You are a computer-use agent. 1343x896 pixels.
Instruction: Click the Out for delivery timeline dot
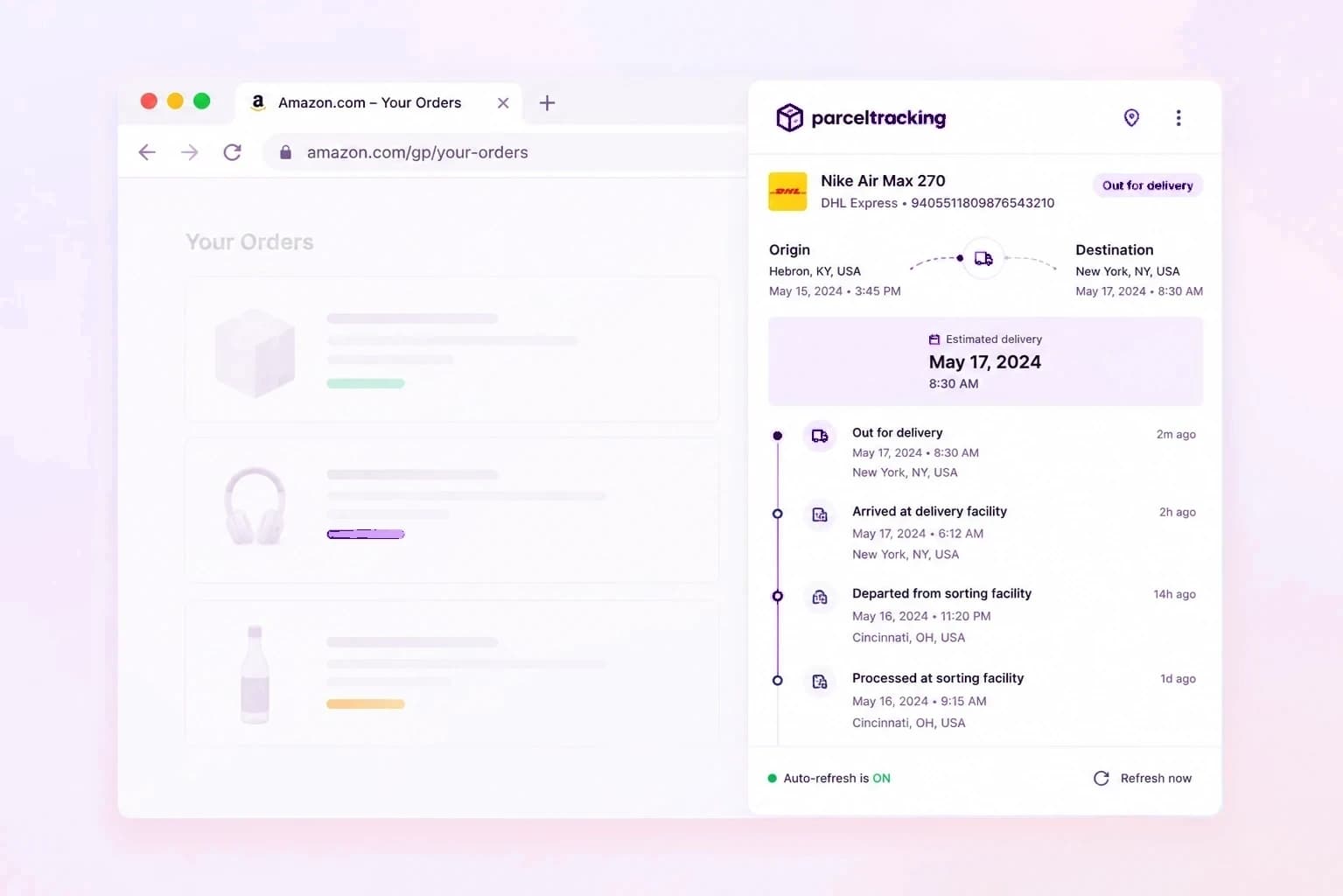click(777, 436)
